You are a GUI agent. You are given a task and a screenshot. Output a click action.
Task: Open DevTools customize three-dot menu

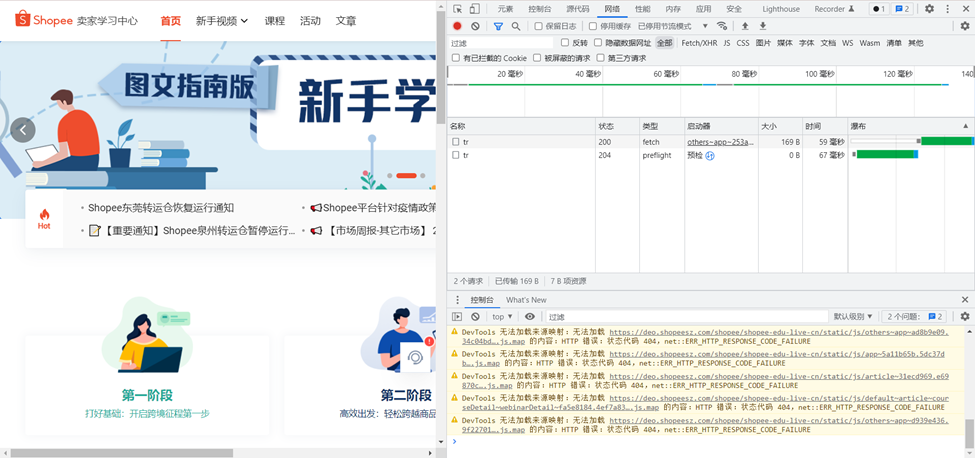[x=946, y=9]
